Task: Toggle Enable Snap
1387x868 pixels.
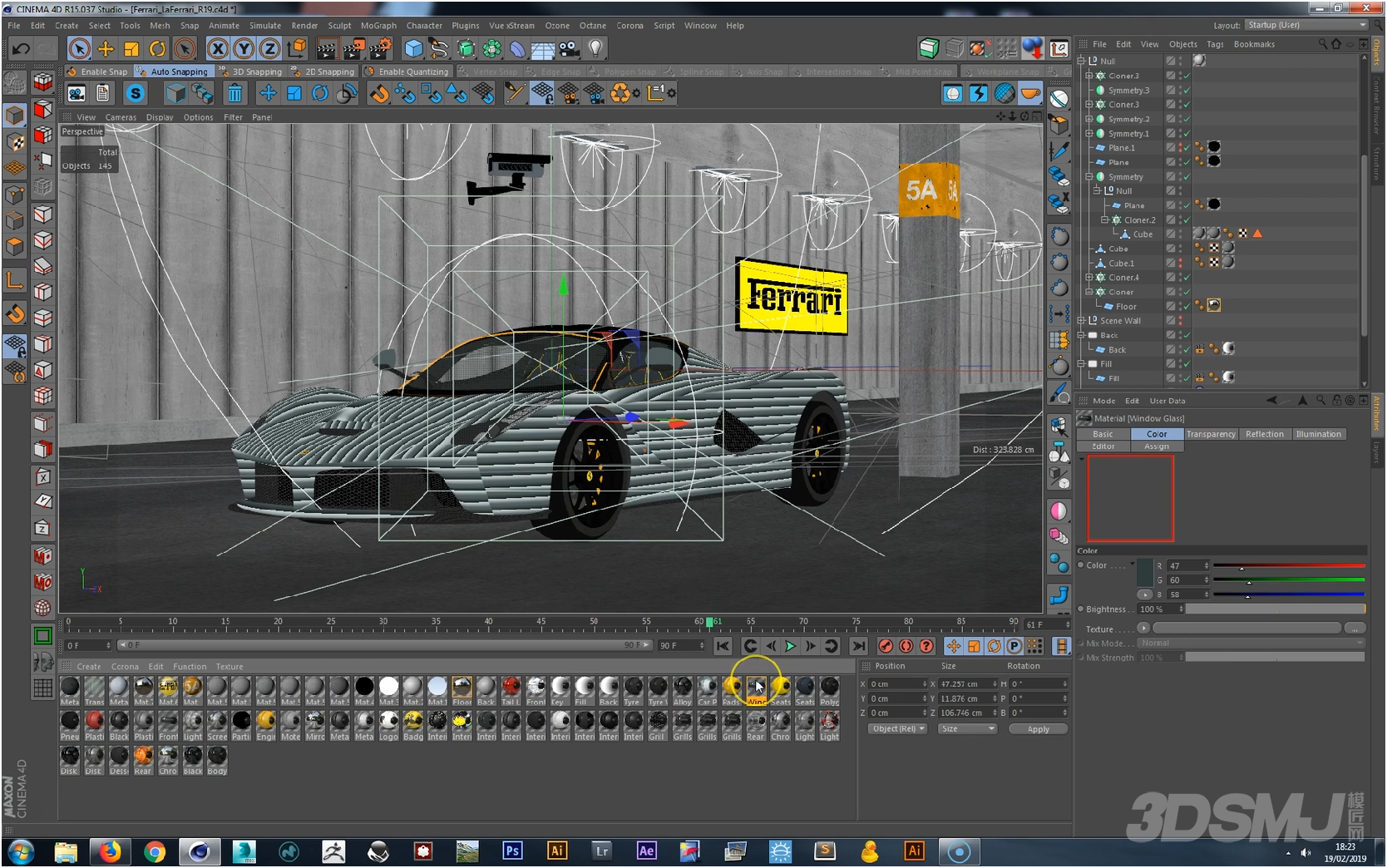Action: [97, 72]
